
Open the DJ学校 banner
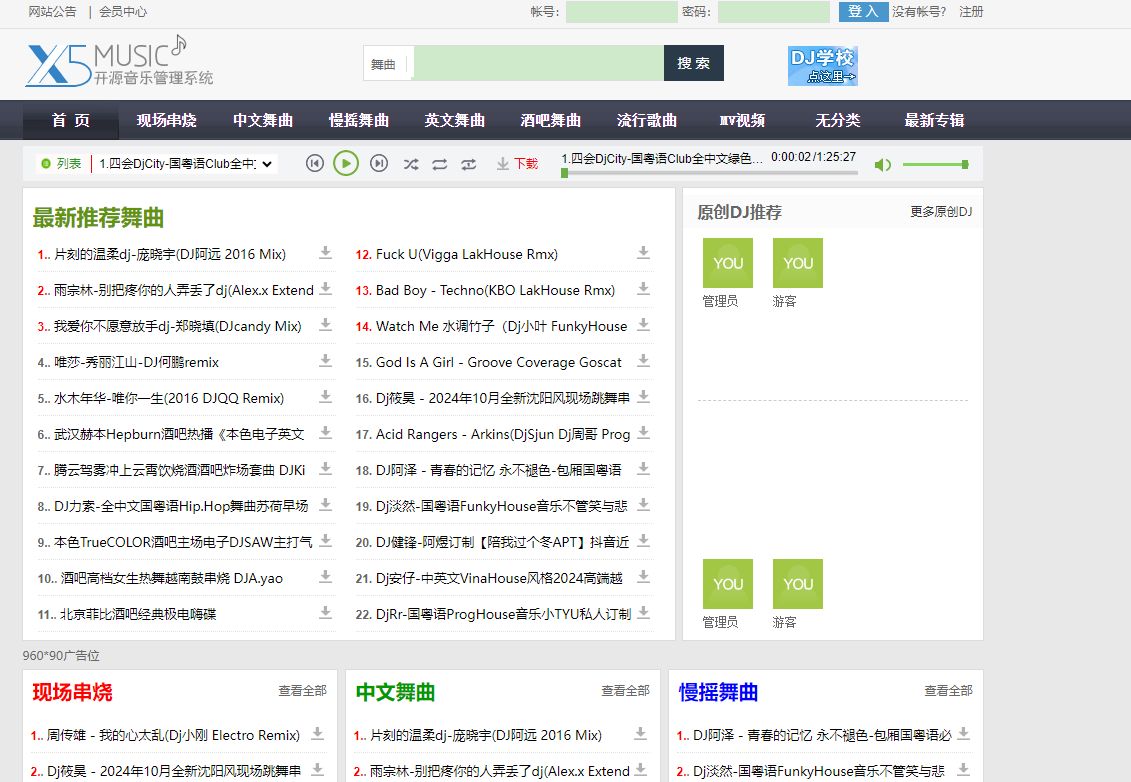pyautogui.click(x=823, y=66)
